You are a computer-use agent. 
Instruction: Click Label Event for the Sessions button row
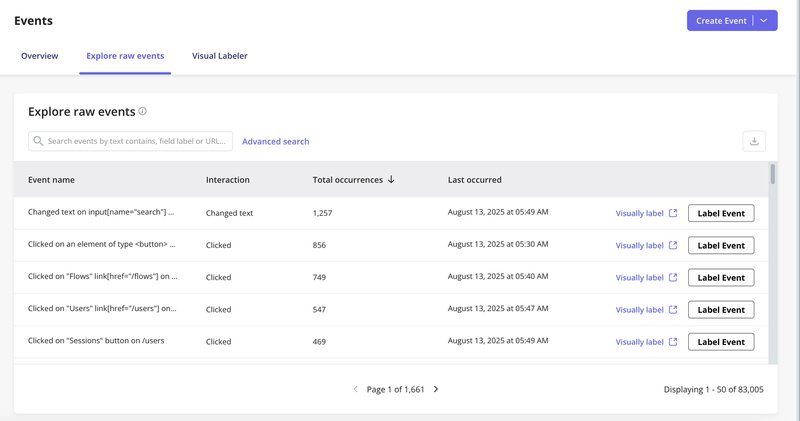(x=721, y=341)
